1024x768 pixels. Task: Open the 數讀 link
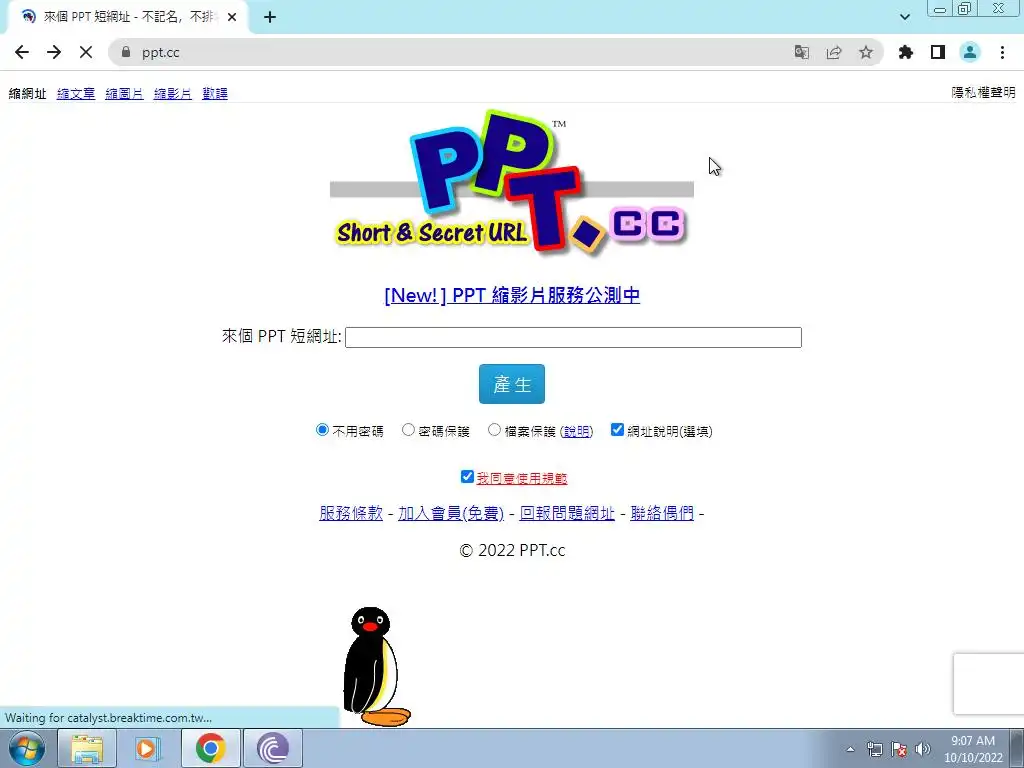pos(215,93)
